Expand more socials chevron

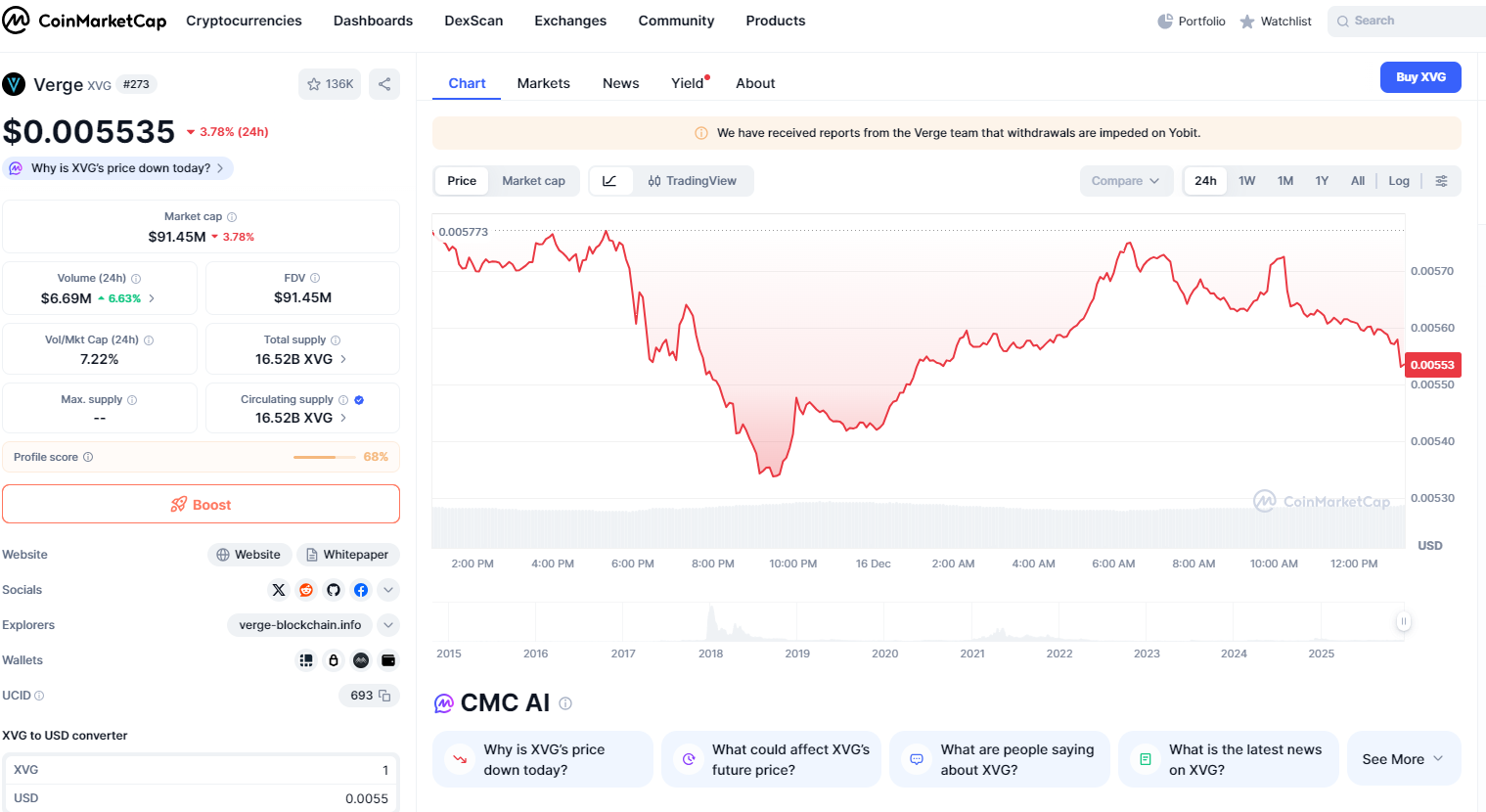[x=388, y=590]
